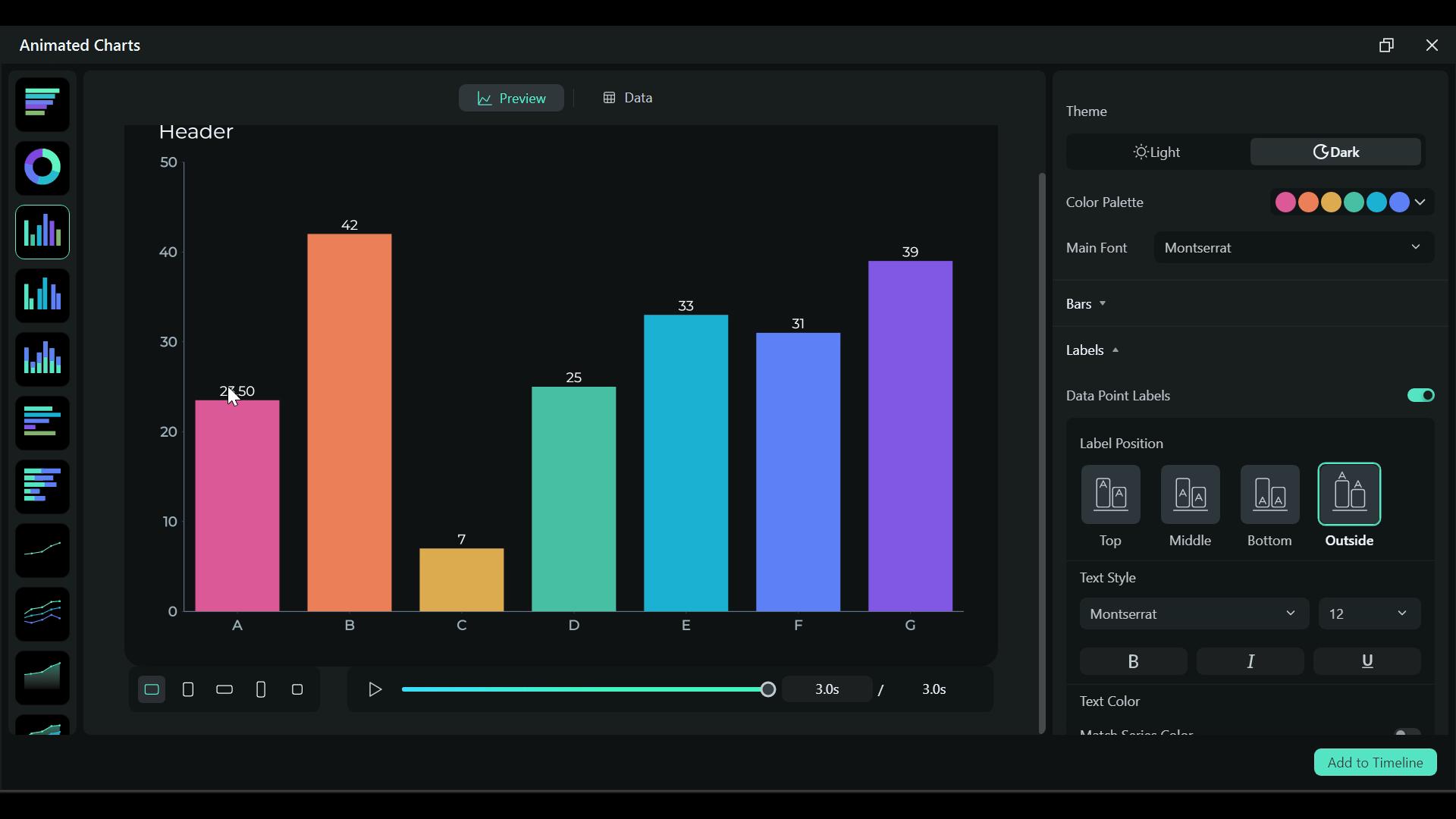Toggle italic text style
This screenshot has width=1456, height=819.
coord(1250,661)
